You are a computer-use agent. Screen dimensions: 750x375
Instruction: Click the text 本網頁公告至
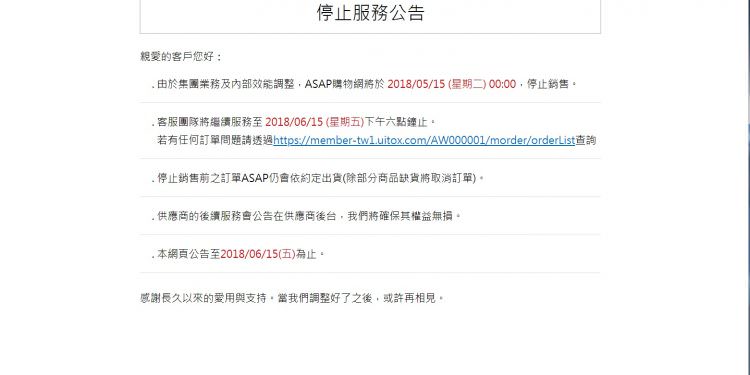(188, 254)
